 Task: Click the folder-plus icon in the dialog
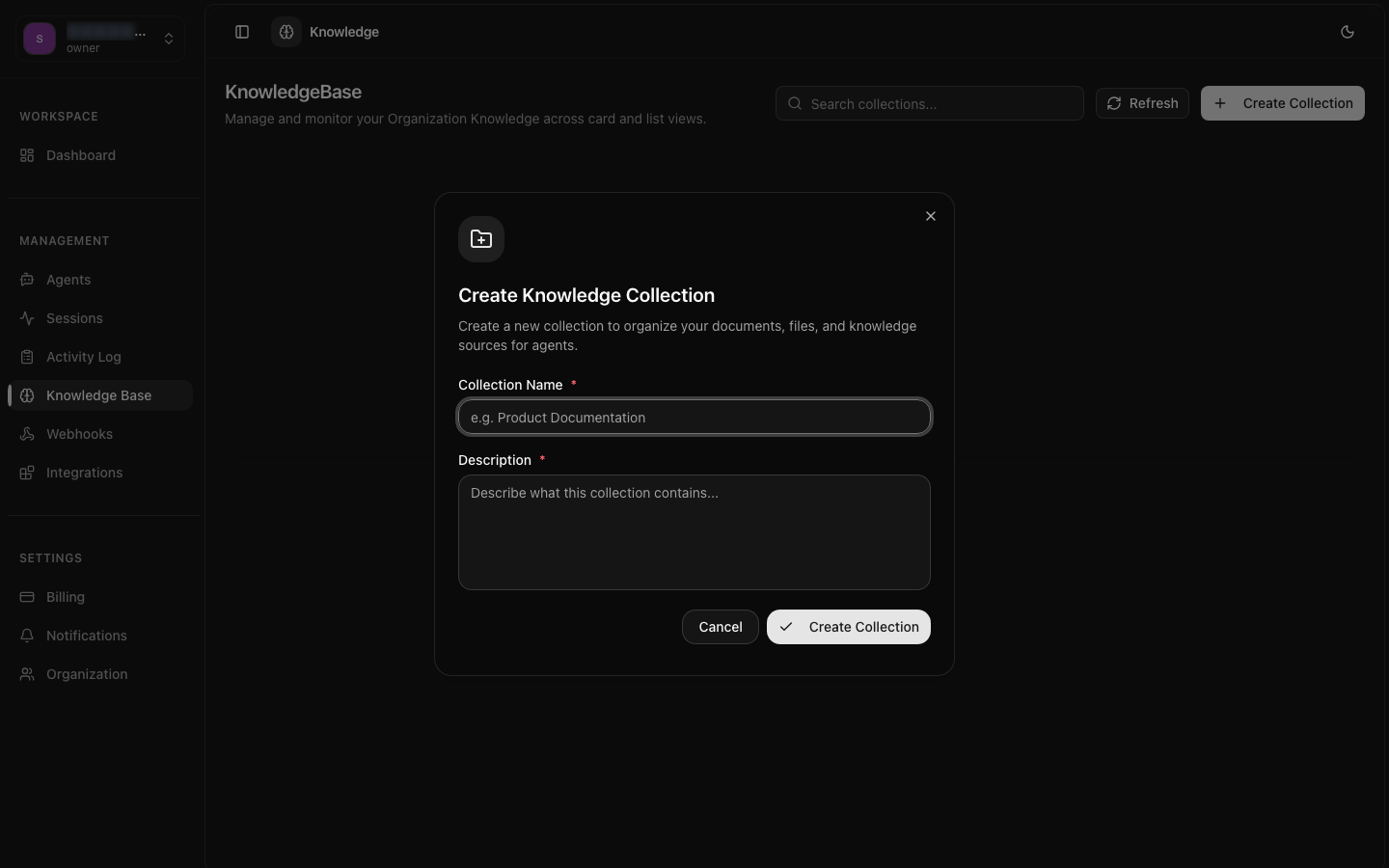tap(481, 239)
